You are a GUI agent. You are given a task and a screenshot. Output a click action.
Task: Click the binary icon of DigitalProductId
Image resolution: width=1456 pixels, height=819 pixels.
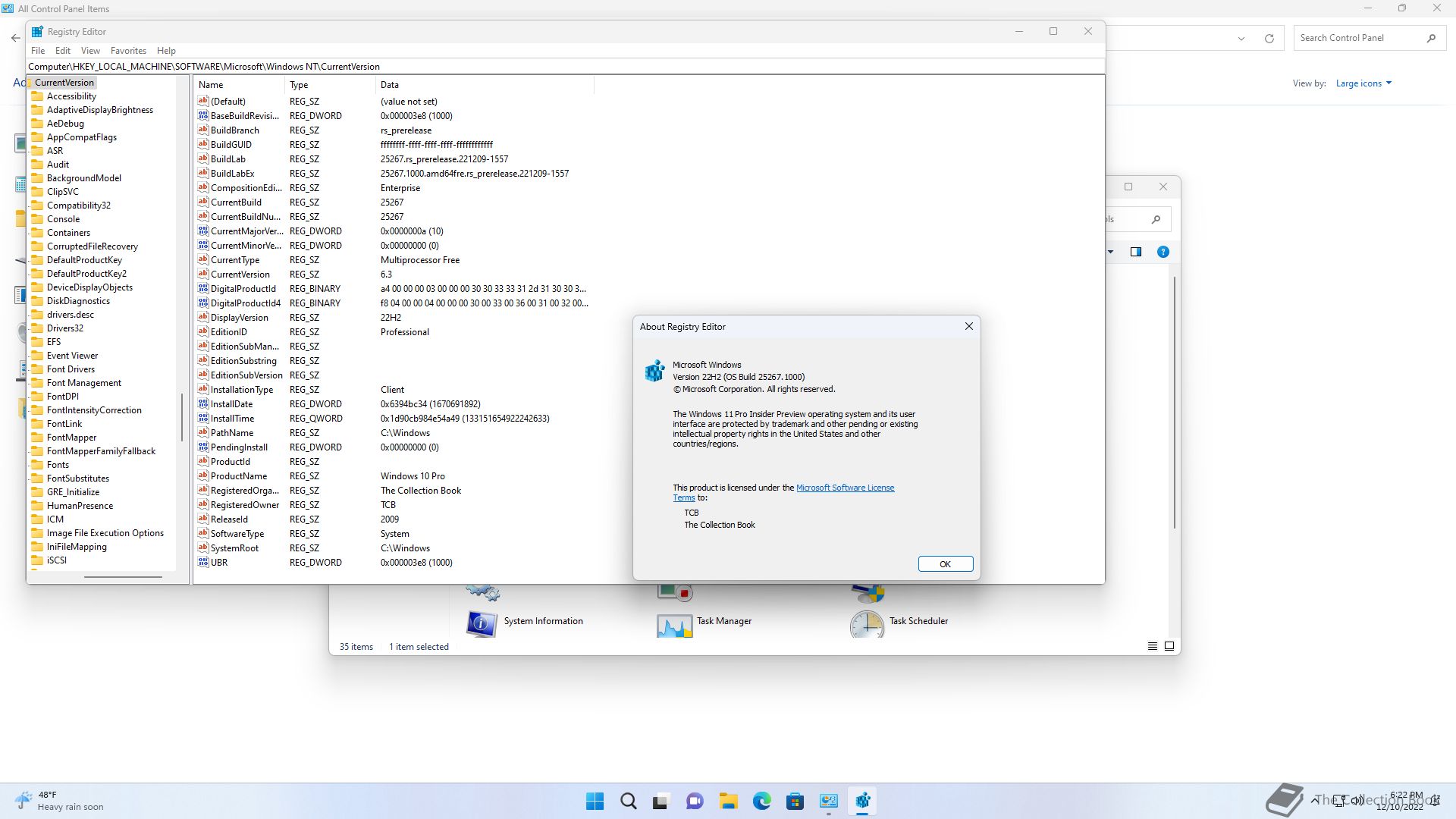(x=203, y=288)
